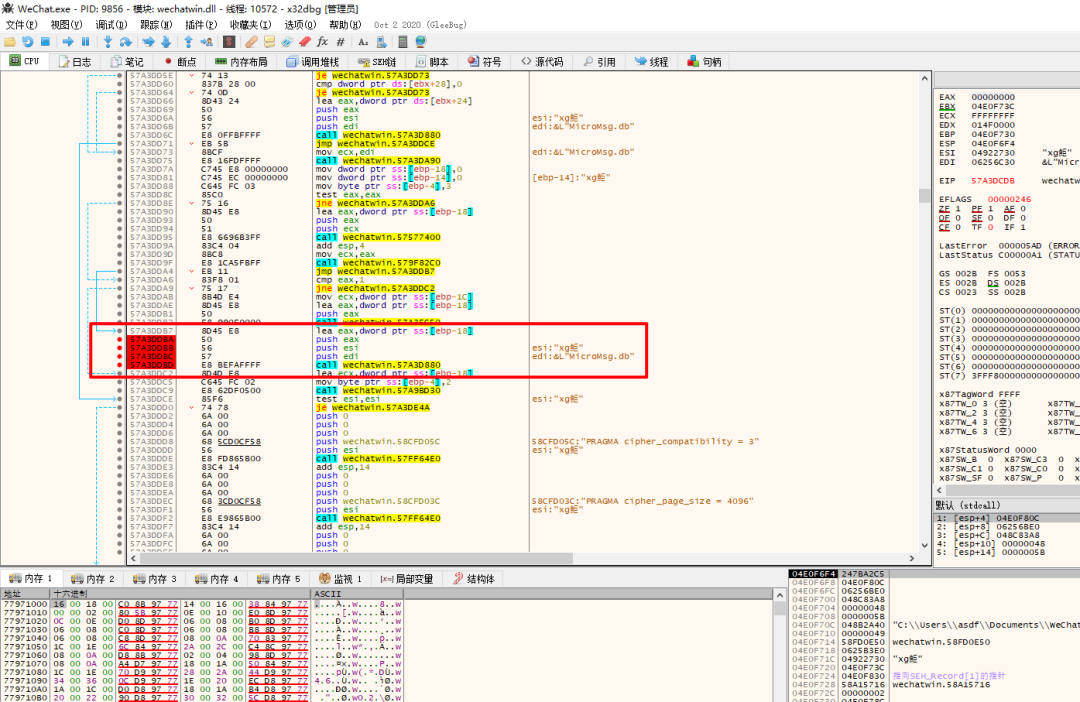
Task: Run to user code icon
Action: (x=206, y=42)
